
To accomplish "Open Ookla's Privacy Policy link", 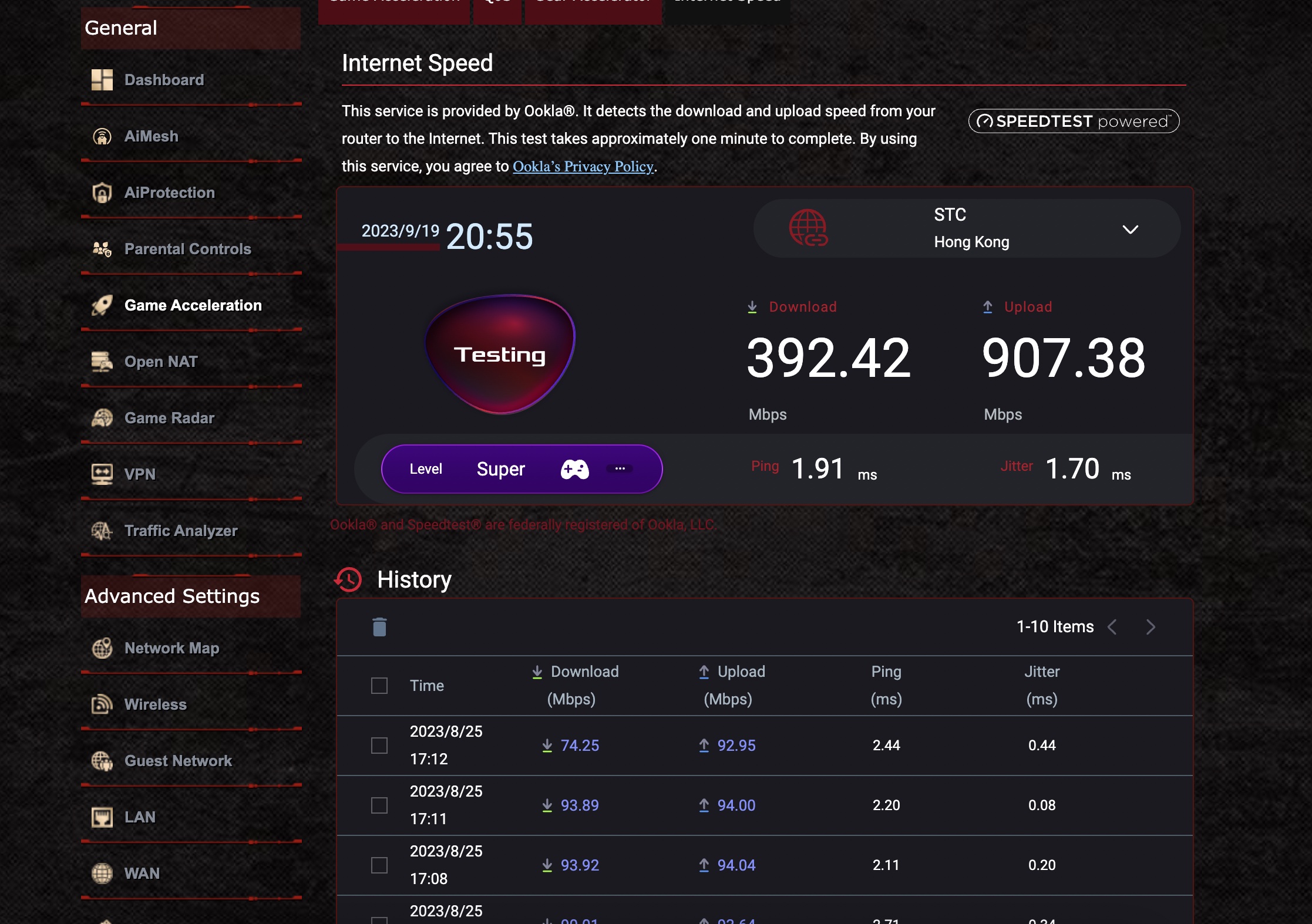I will (x=583, y=167).
